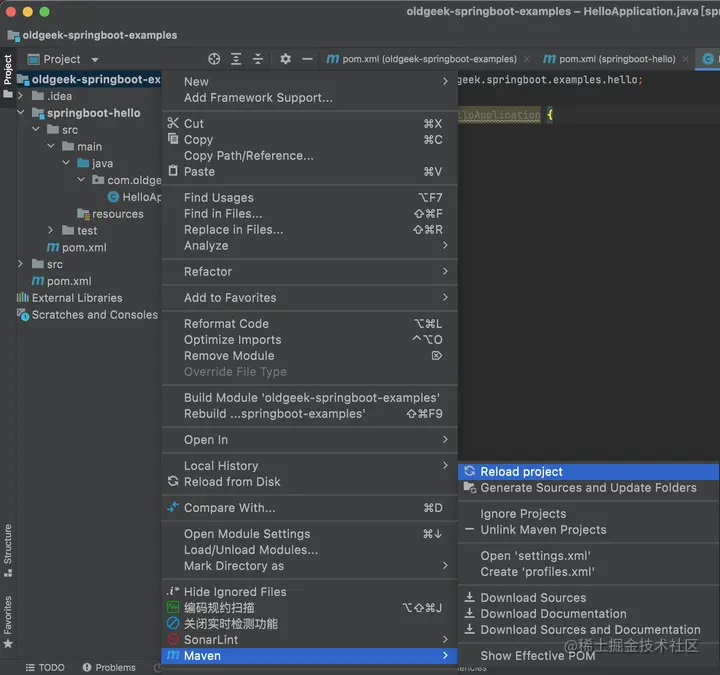Image resolution: width=720 pixels, height=675 pixels.
Task: Choose Replace in Files...
Action: [309, 229]
